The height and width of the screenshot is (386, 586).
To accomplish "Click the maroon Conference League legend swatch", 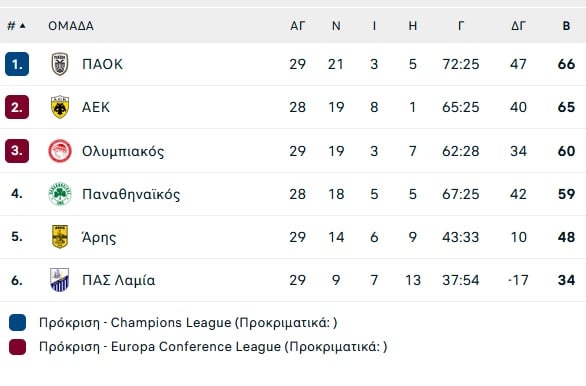I will [x=18, y=347].
